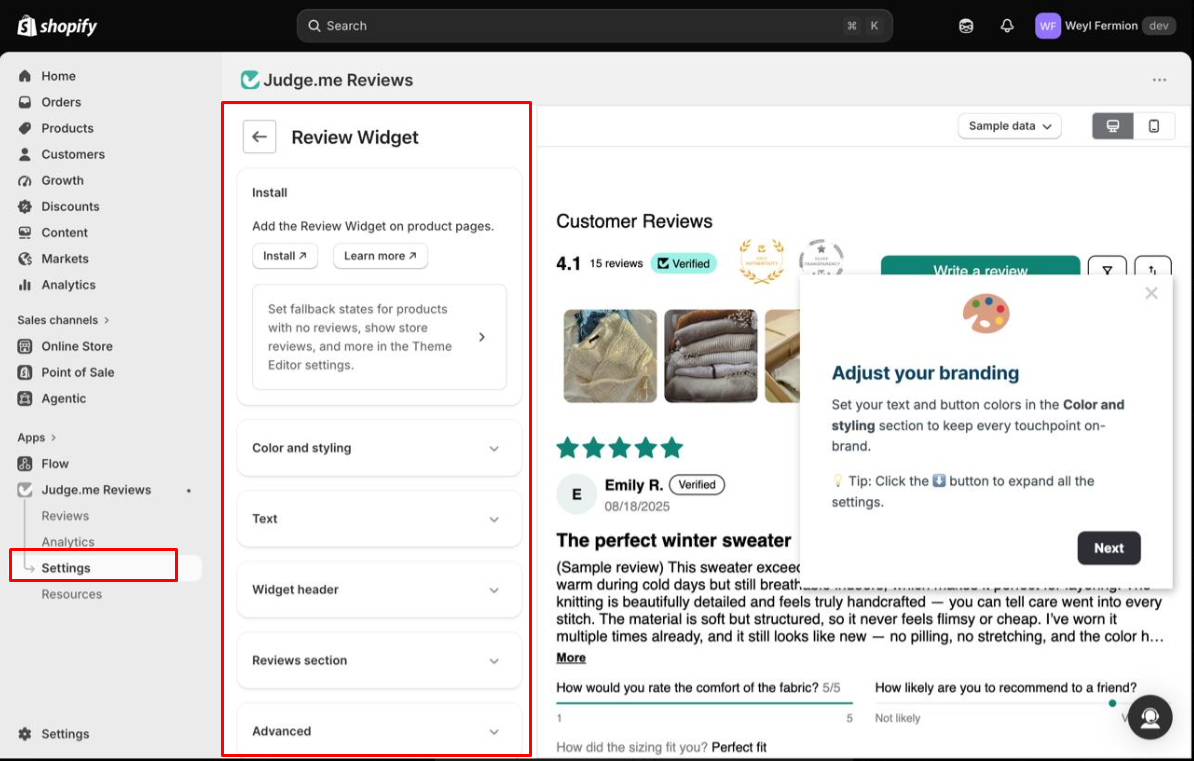Click the Home icon in sidebar

pos(25,76)
